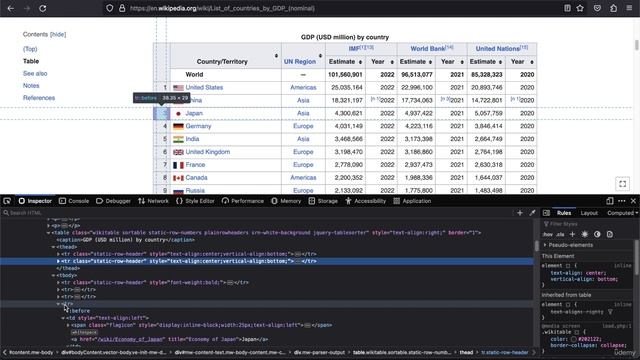
Task: Go back to the previous page
Action: pyautogui.click(x=11, y=8)
